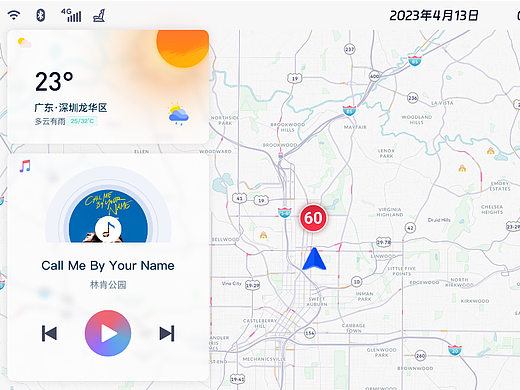Image resolution: width=520 pixels, height=390 pixels.
Task: Select the NORTH KIRKWOOD map label
Action: (459, 282)
